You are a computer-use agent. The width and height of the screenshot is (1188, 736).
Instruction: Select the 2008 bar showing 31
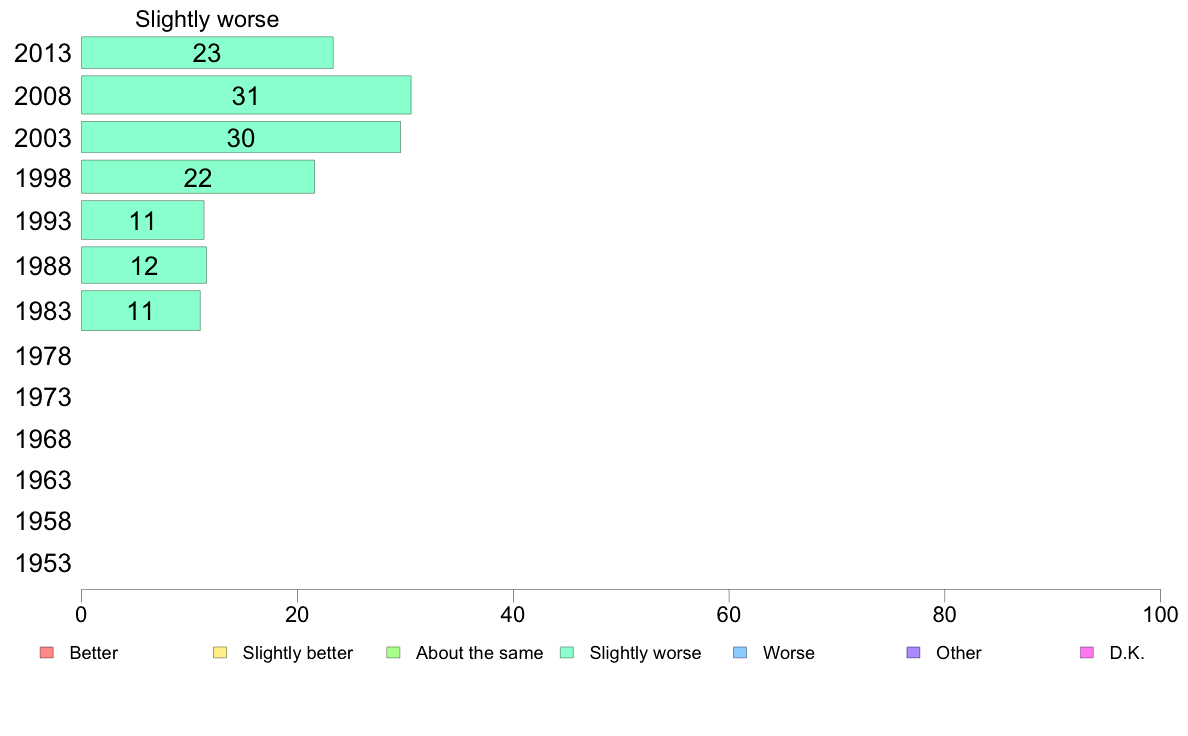coord(246,95)
